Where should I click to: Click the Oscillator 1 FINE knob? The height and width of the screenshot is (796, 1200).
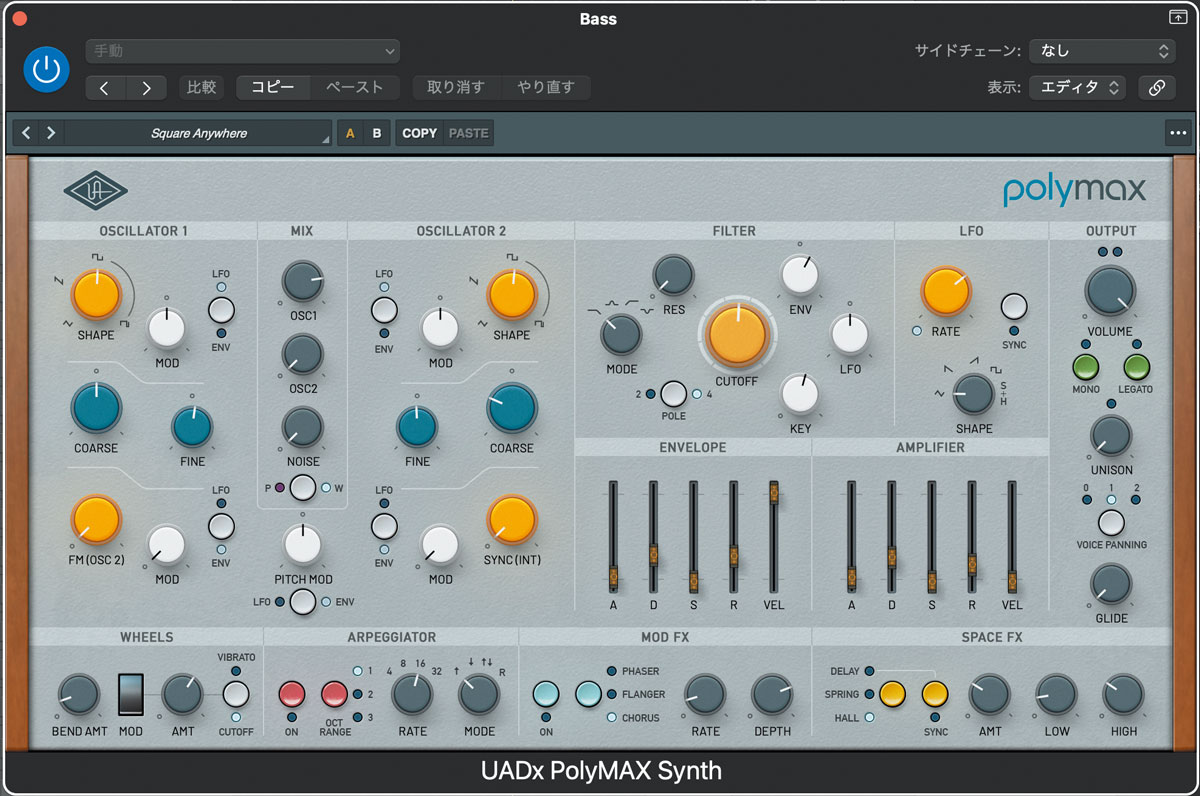(192, 425)
